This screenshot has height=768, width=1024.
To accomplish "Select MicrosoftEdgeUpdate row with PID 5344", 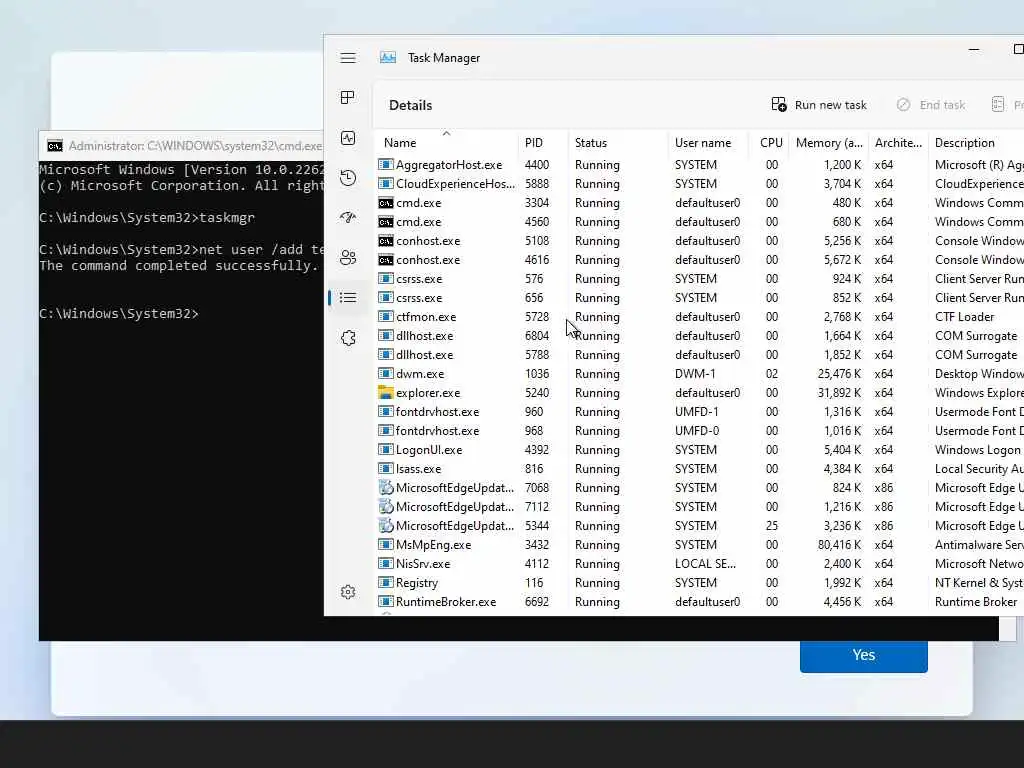I will coord(700,526).
